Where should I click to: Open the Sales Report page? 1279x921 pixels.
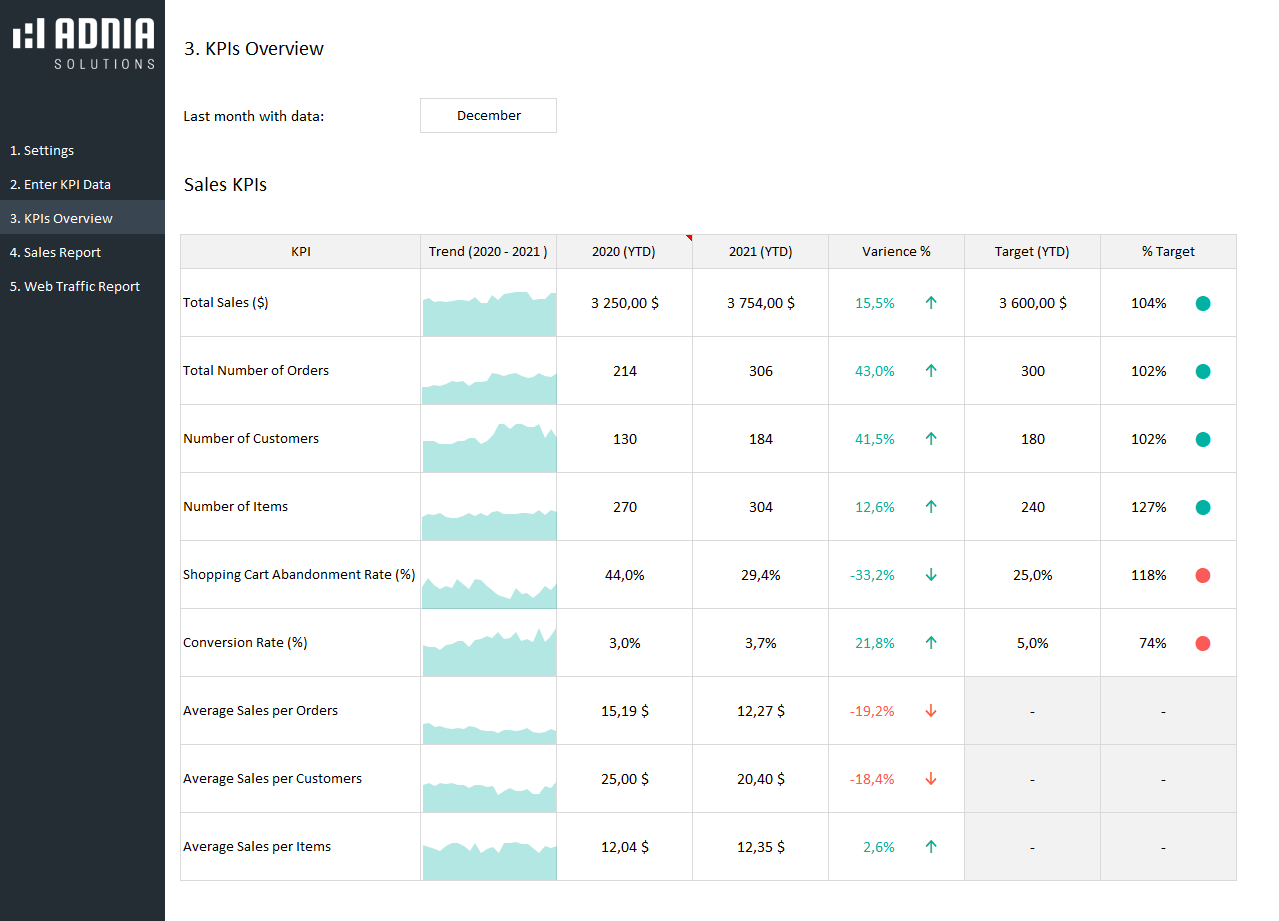(55, 253)
